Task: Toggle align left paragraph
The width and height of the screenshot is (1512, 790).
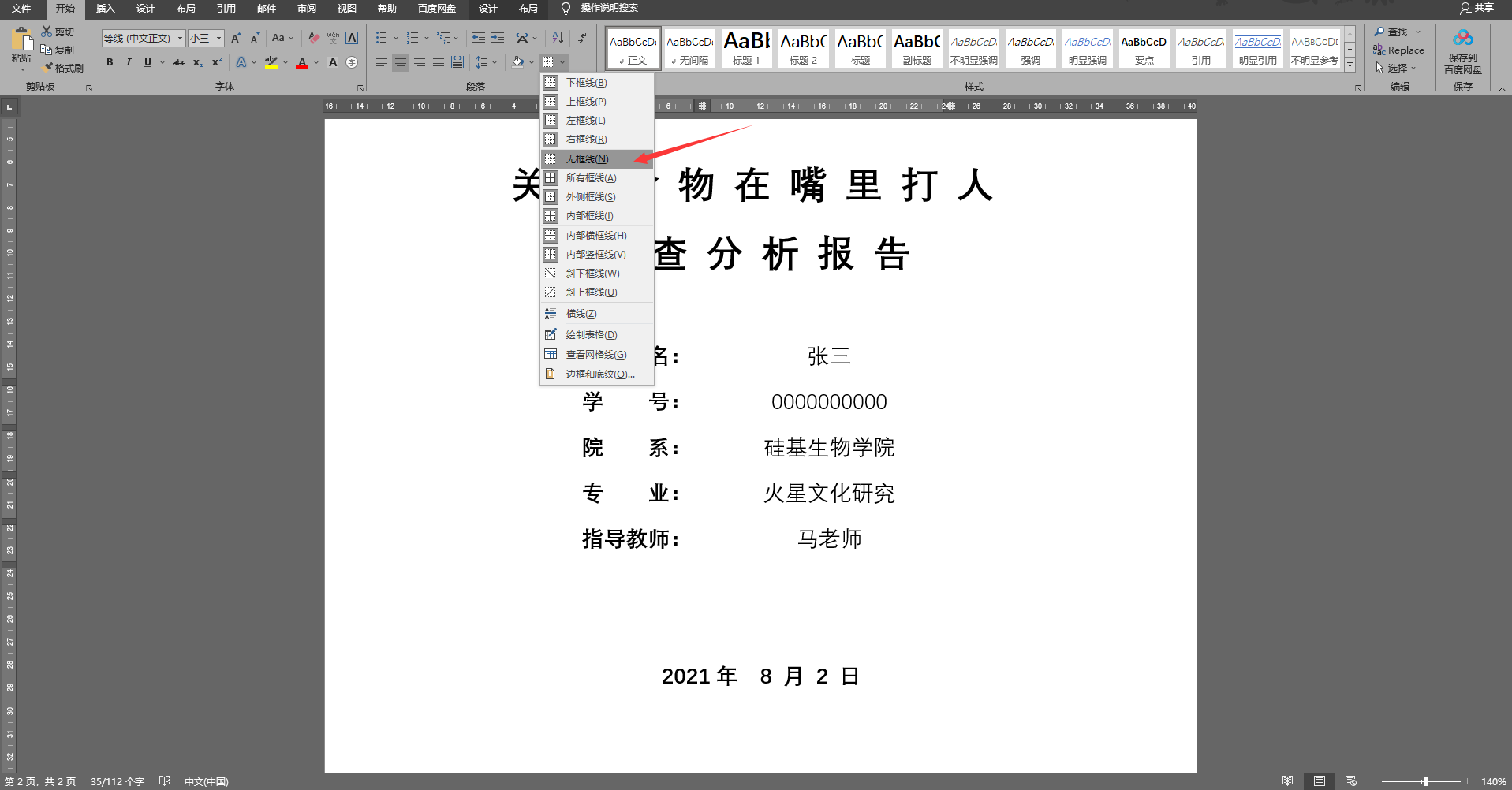Action: 382,62
